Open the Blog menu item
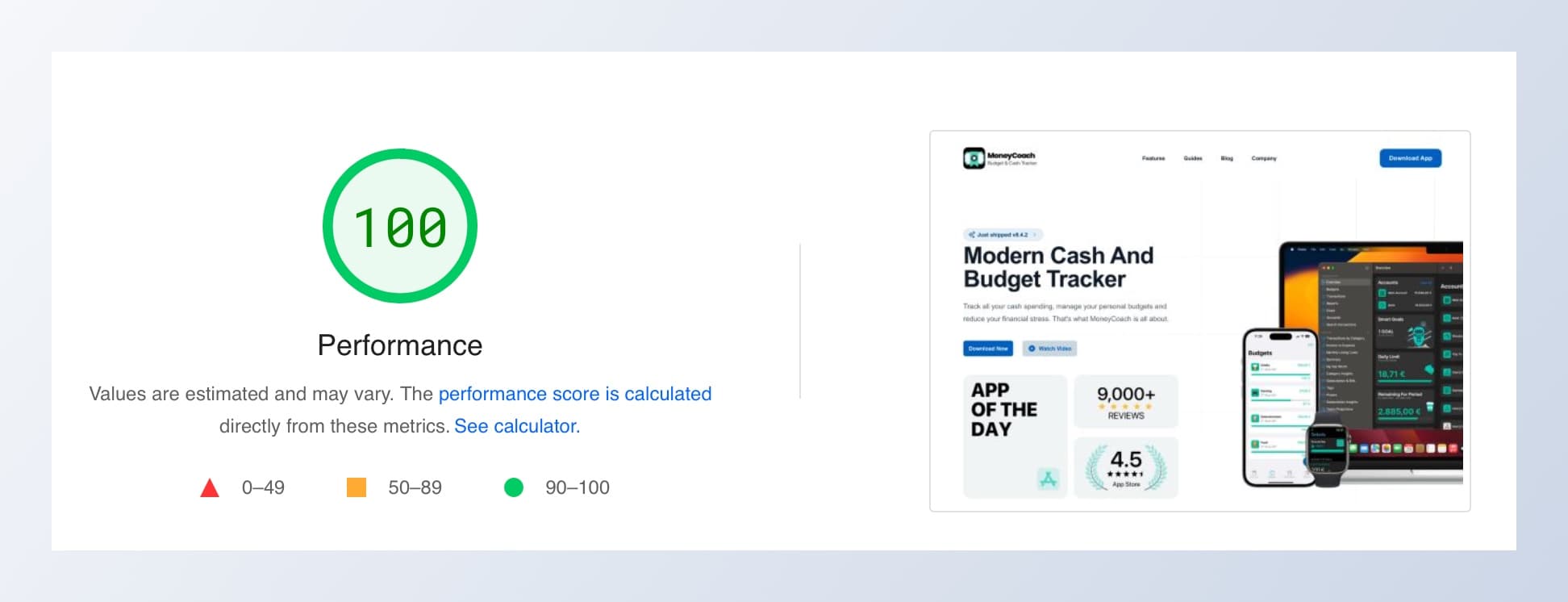This screenshot has width=1568, height=602. pyautogui.click(x=1227, y=158)
